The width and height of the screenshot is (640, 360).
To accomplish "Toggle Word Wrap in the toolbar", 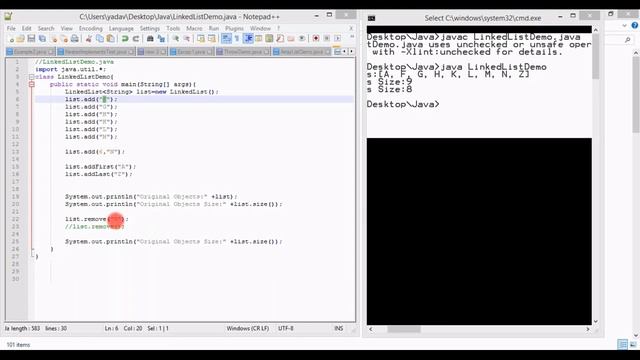I will 226,39.
